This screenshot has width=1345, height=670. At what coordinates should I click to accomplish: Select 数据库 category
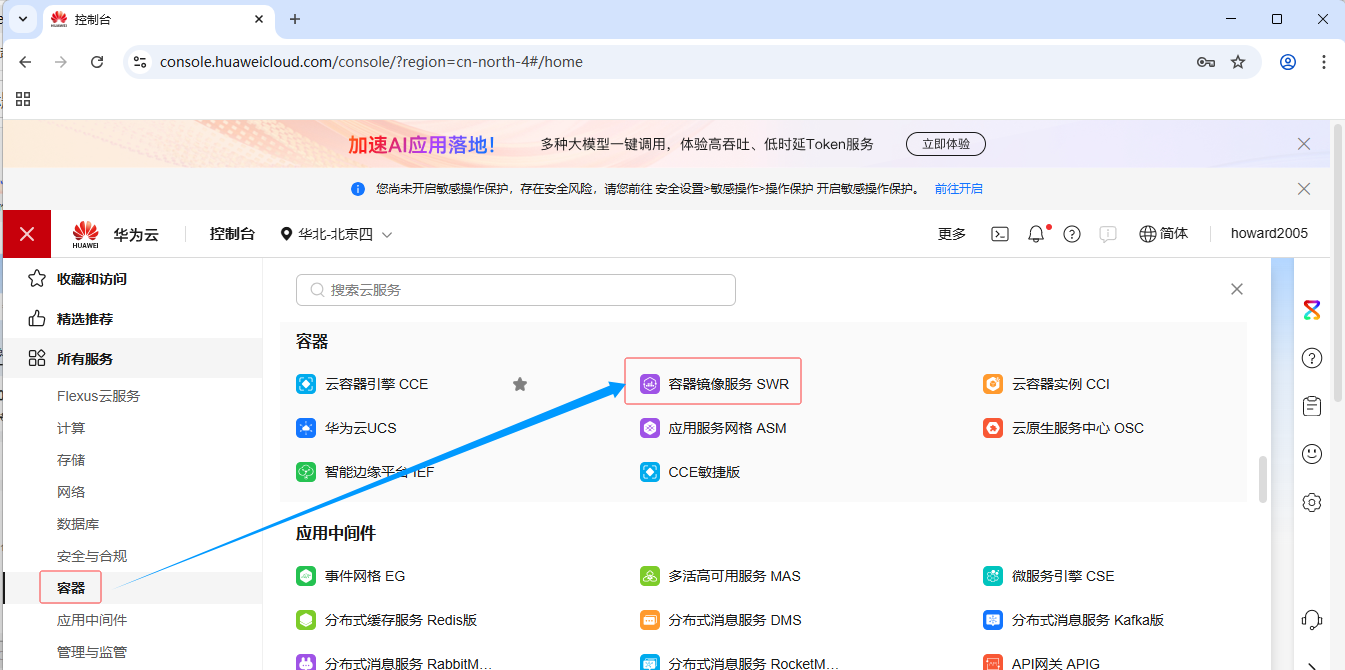pos(78,524)
